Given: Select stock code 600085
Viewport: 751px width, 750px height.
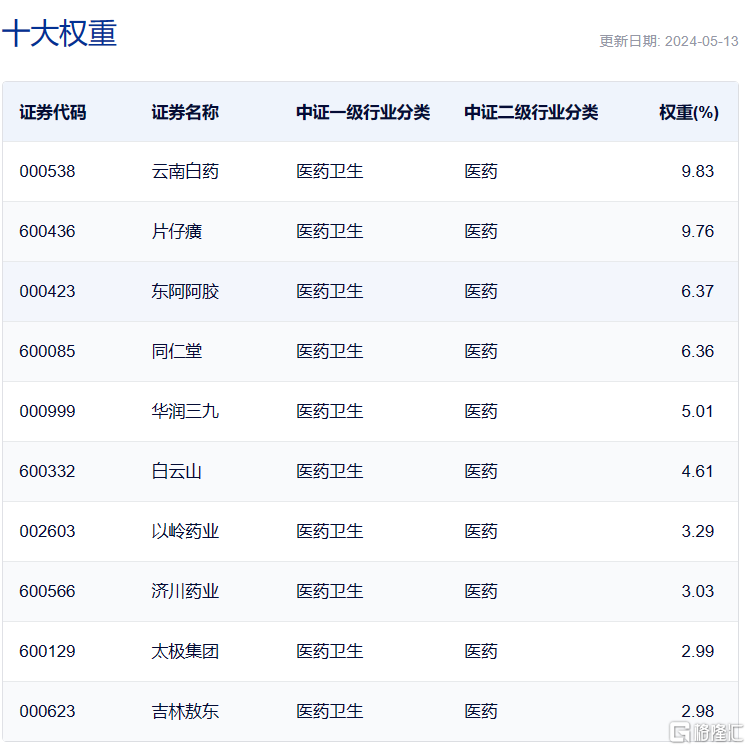Looking at the screenshot, I should 47,352.
